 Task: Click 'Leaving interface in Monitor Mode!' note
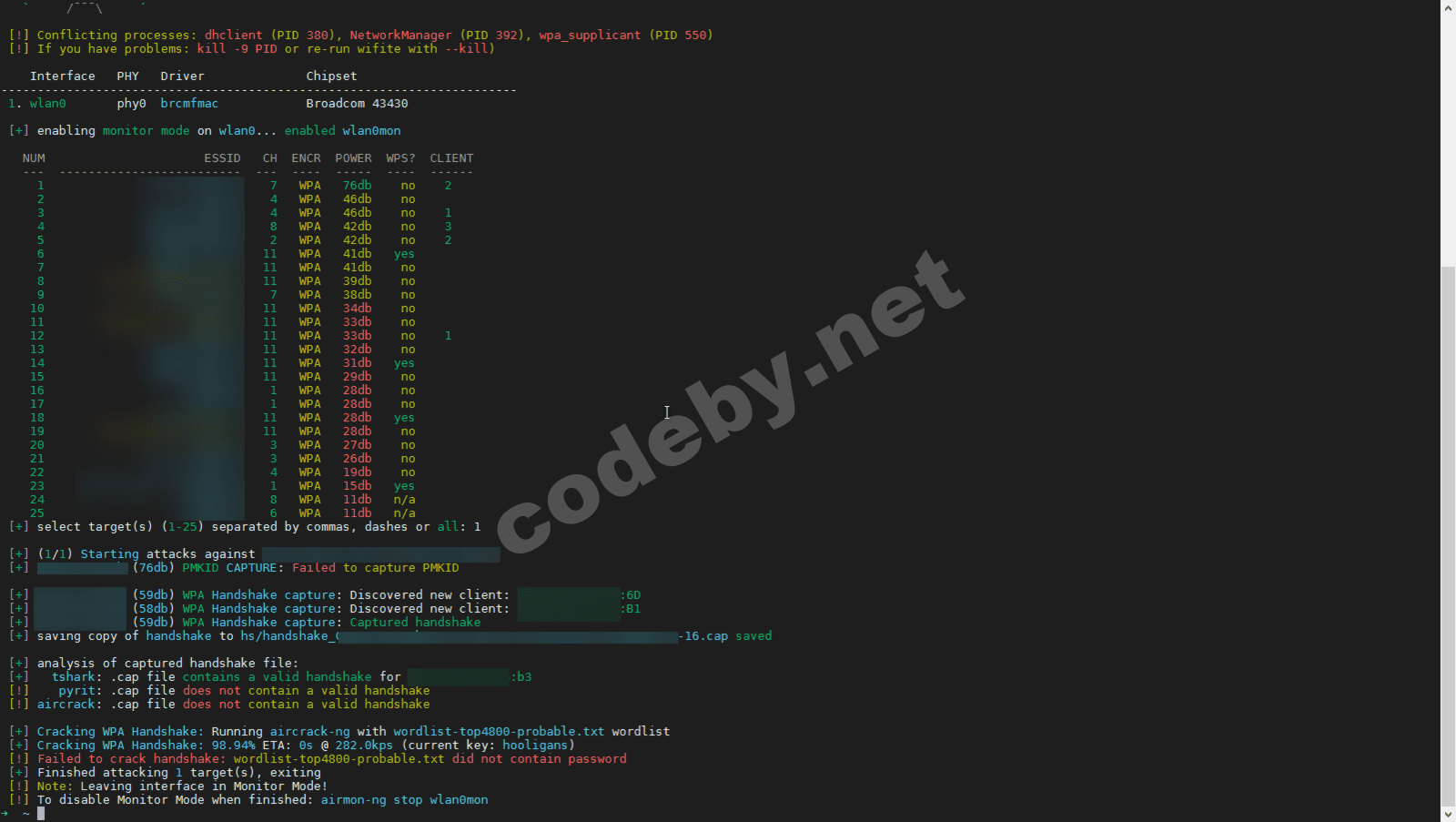coord(204,786)
